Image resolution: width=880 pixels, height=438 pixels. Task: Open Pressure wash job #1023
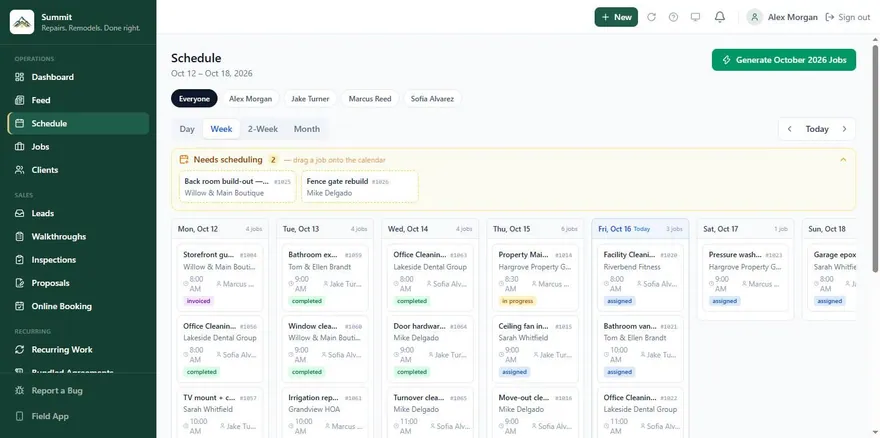[x=745, y=277]
